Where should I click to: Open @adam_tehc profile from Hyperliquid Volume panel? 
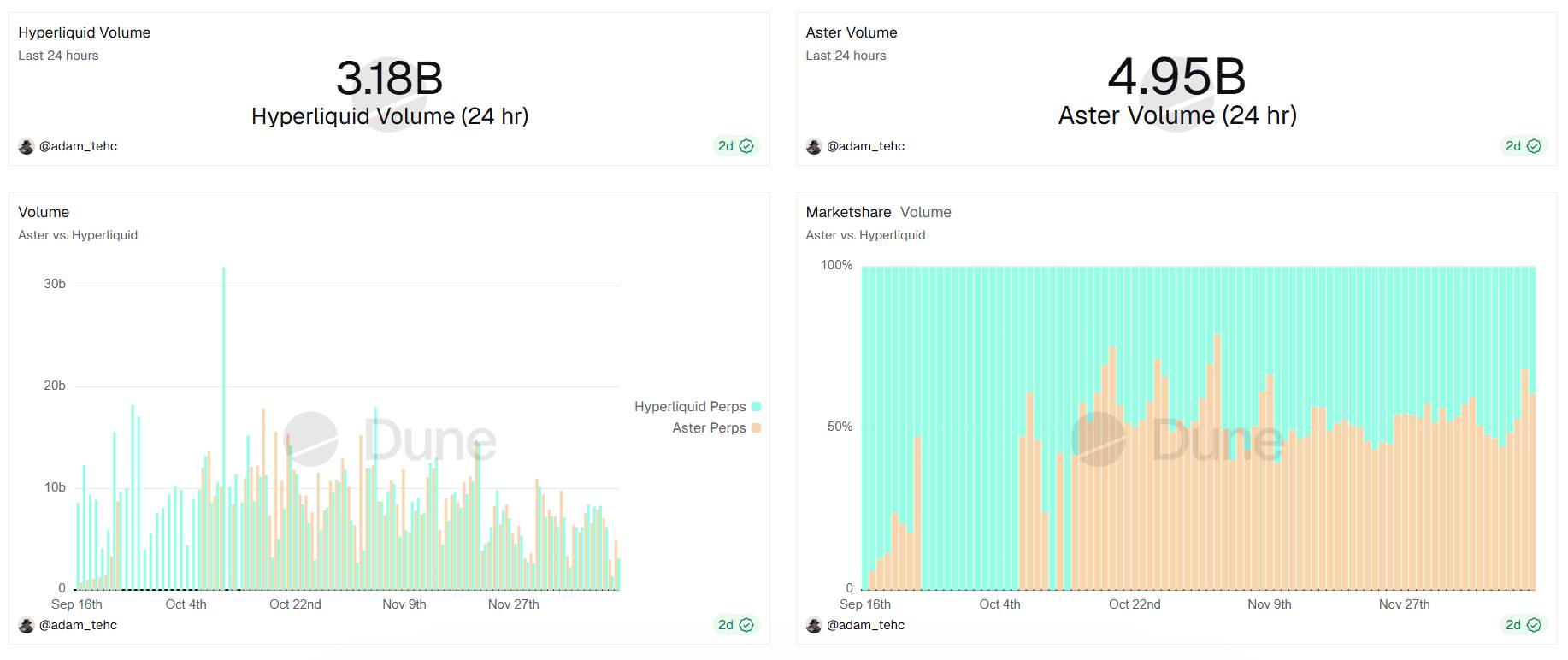78,146
